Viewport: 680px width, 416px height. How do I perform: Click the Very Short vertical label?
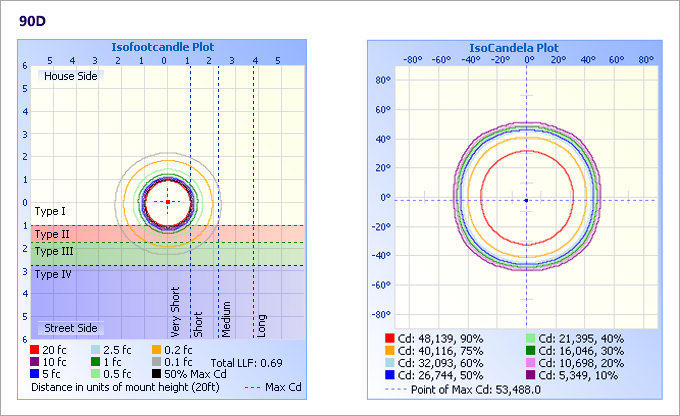176,313
